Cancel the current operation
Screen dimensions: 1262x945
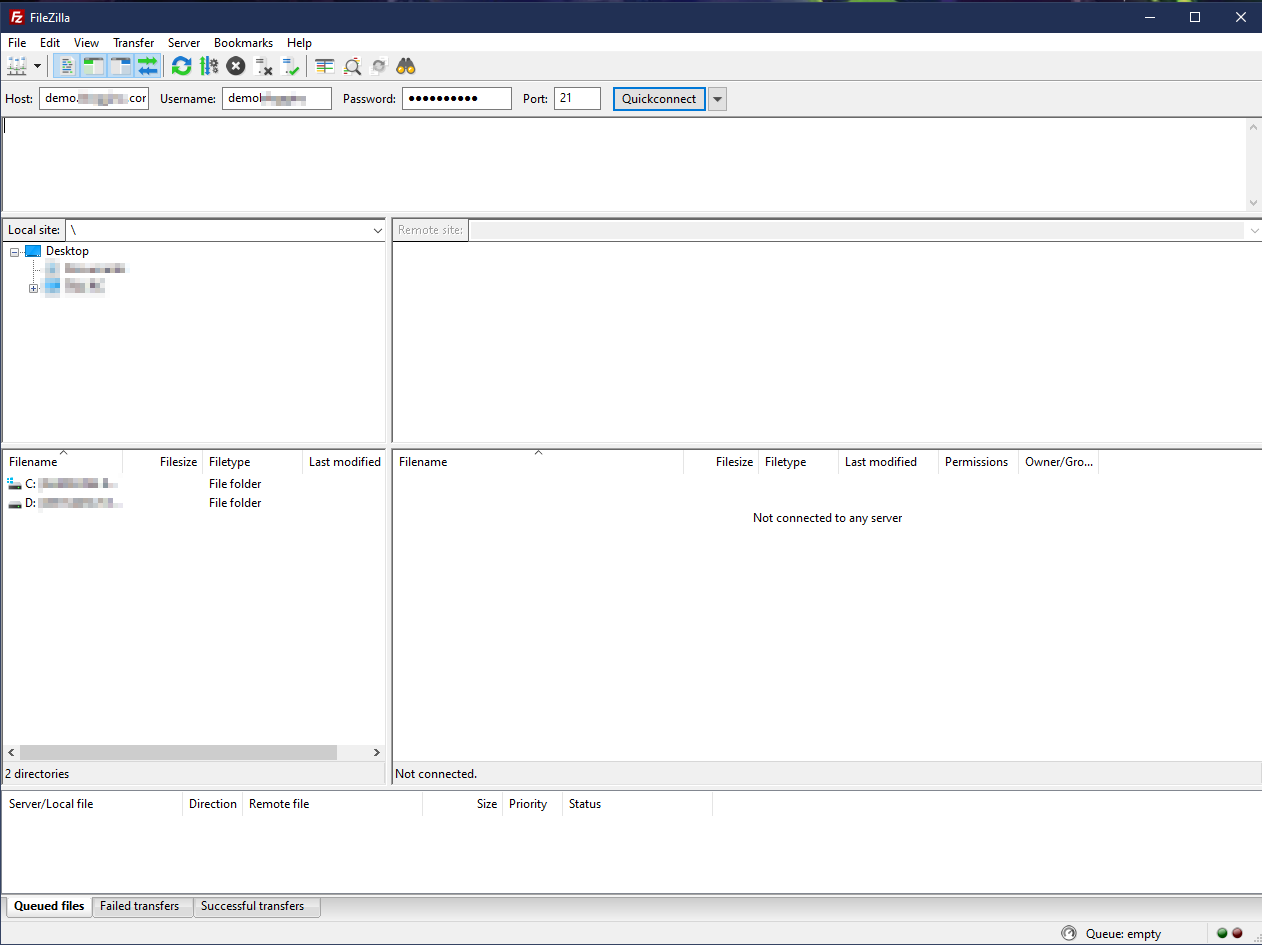click(236, 66)
